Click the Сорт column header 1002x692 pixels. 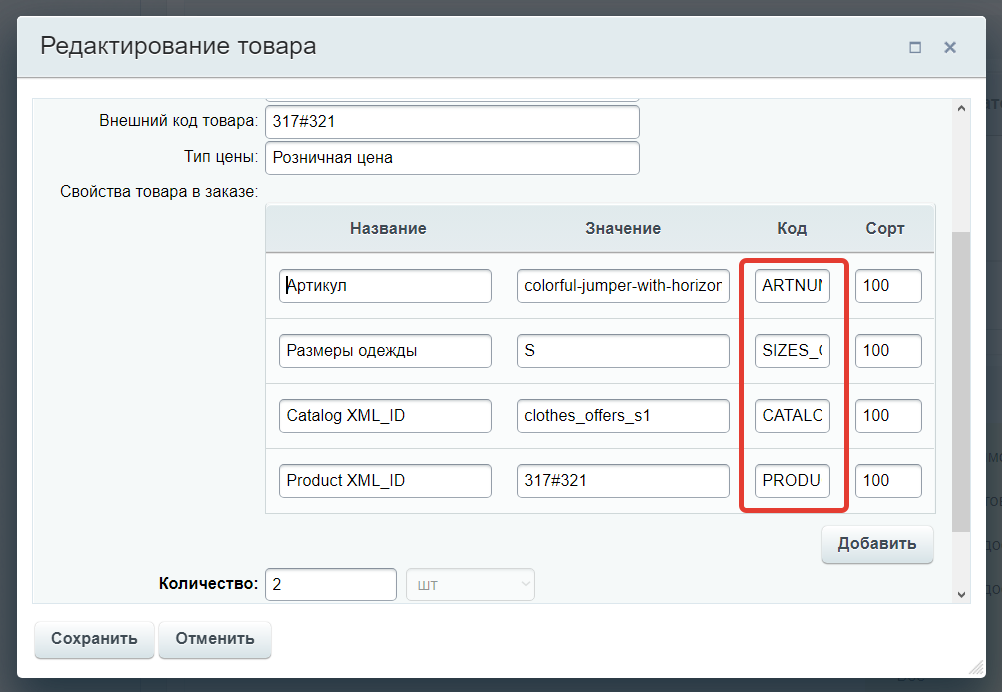point(885,229)
